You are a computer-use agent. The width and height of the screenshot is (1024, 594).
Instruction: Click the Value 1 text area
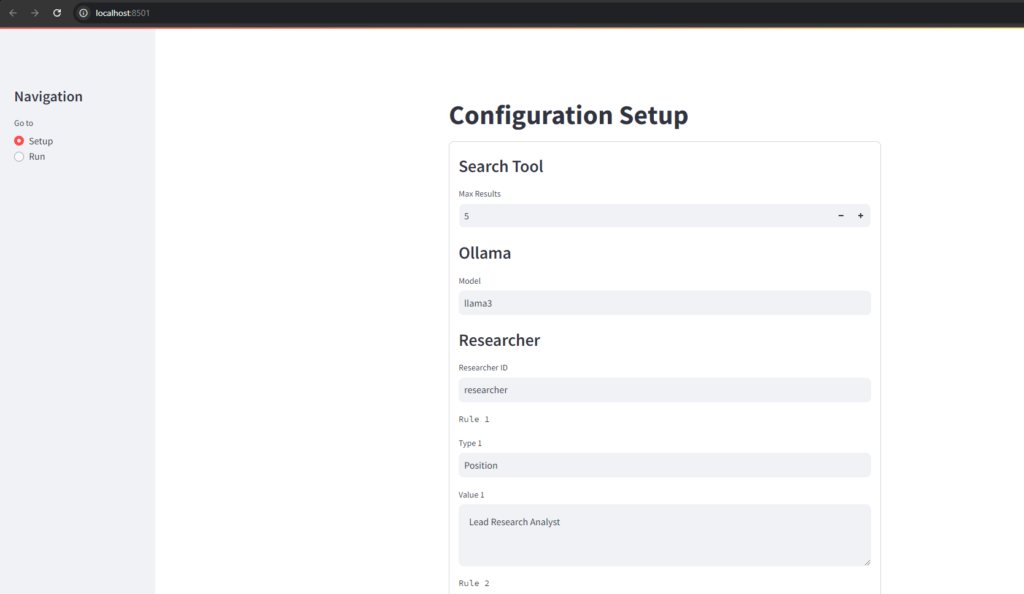coord(664,535)
